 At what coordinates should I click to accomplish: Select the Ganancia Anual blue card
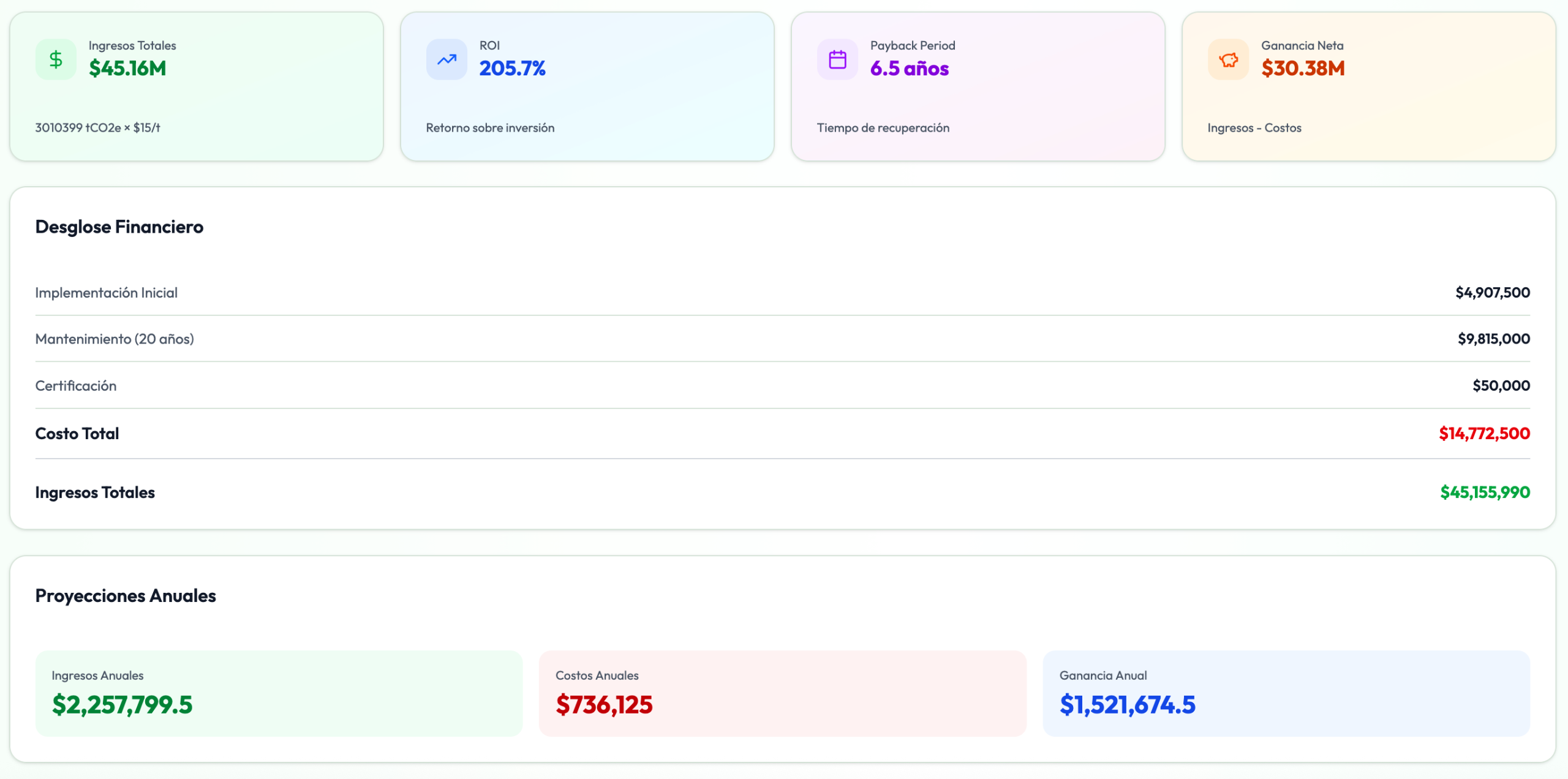coord(1286,693)
